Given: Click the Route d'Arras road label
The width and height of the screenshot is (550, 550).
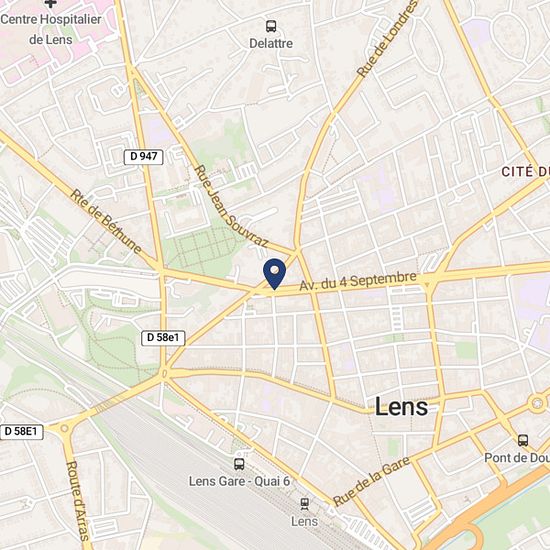Looking at the screenshot, I should pos(77,501).
